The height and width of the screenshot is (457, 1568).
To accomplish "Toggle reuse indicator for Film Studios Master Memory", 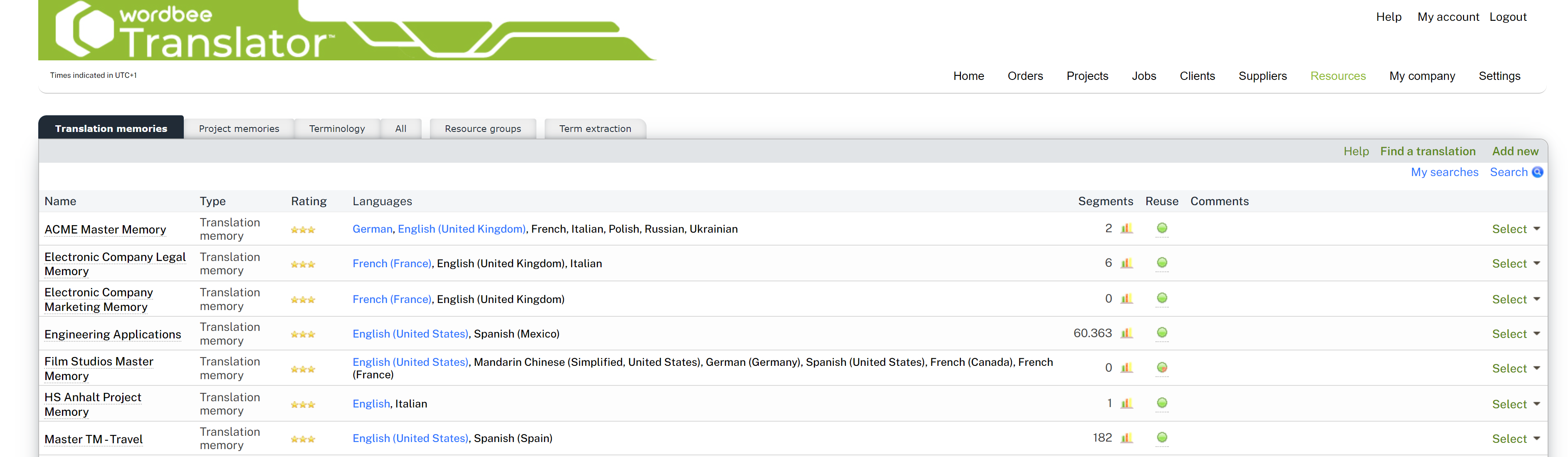I will point(1162,368).
